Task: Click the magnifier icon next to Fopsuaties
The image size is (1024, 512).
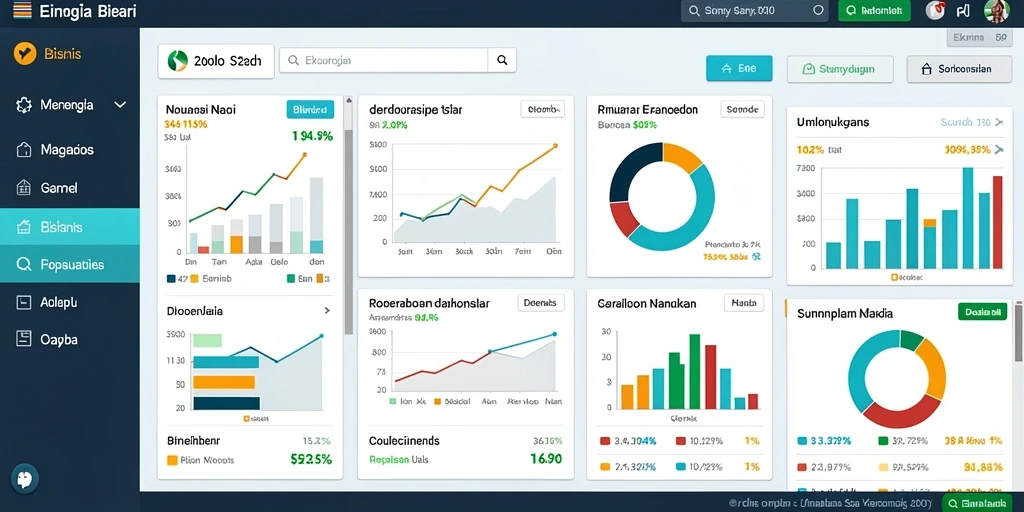Action: click(x=24, y=264)
